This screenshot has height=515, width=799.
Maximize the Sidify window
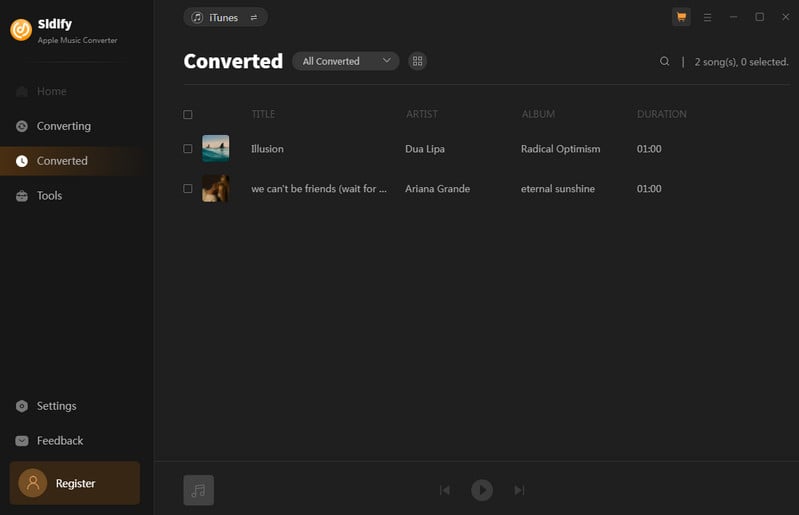point(759,17)
